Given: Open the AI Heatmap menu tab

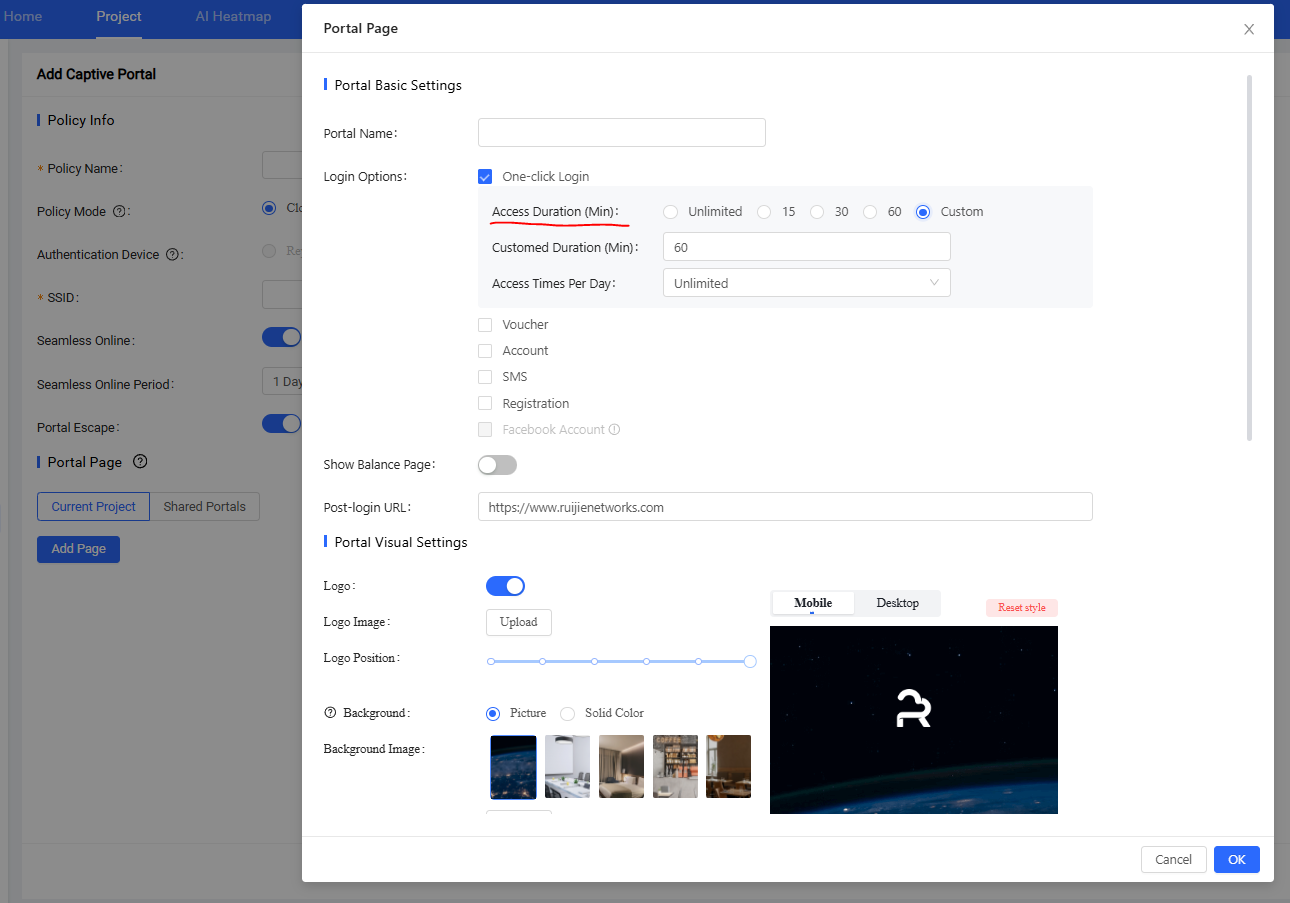Looking at the screenshot, I should pos(233,17).
